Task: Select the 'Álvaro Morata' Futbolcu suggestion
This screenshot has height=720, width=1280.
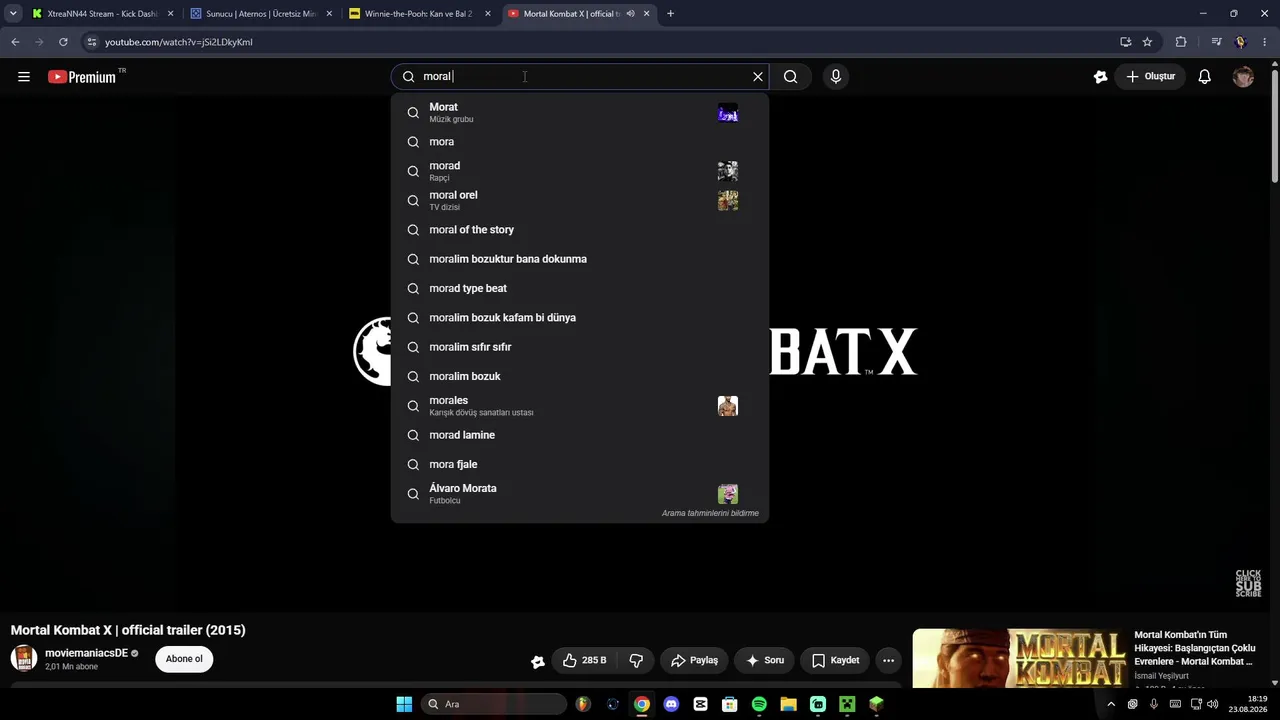Action: tap(580, 494)
